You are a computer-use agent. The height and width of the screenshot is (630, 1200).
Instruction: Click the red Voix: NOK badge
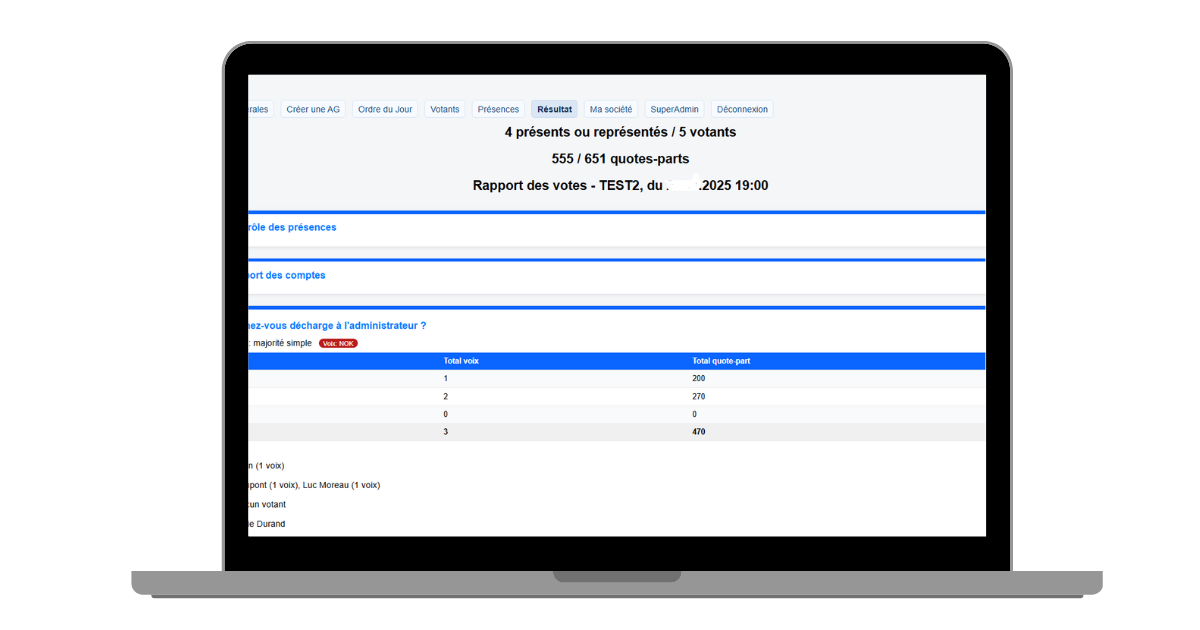coord(338,343)
